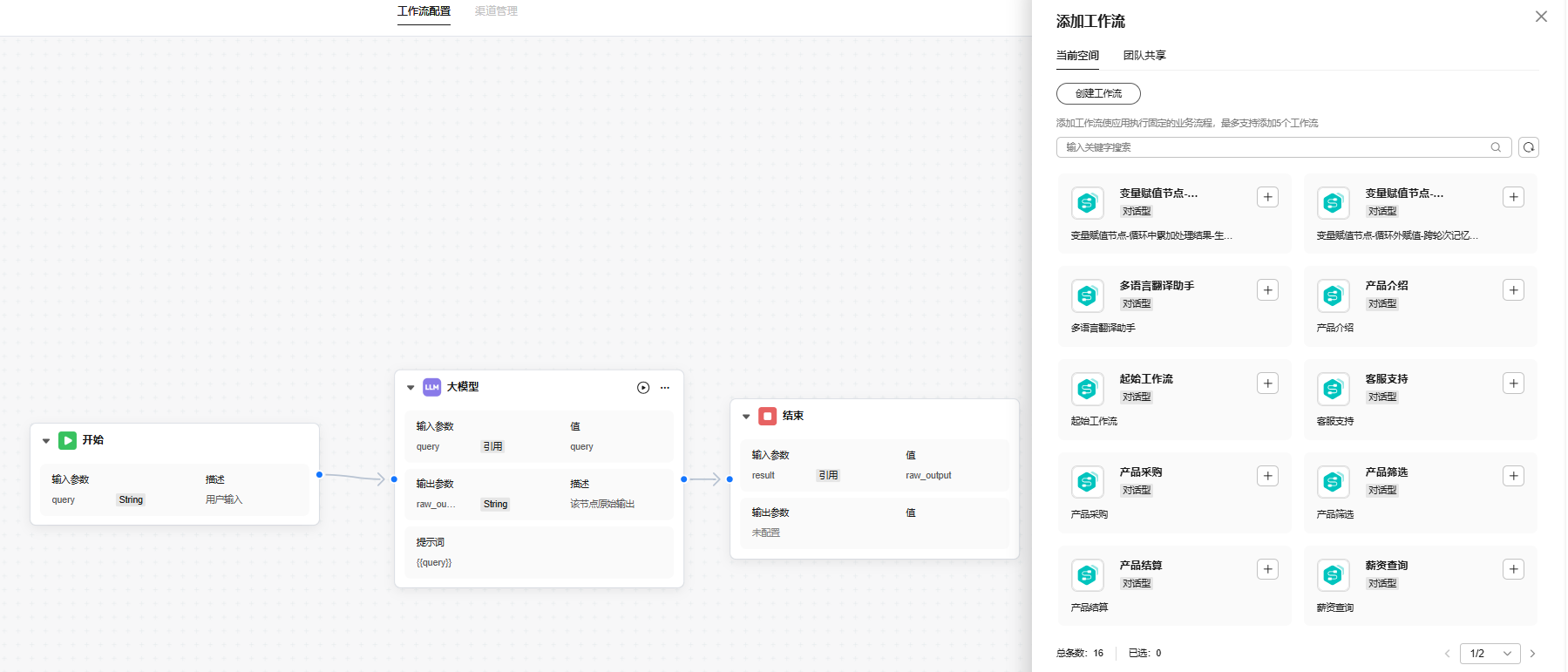Close the 添加工作流 panel
The height and width of the screenshot is (672, 1568).
pos(1541,17)
